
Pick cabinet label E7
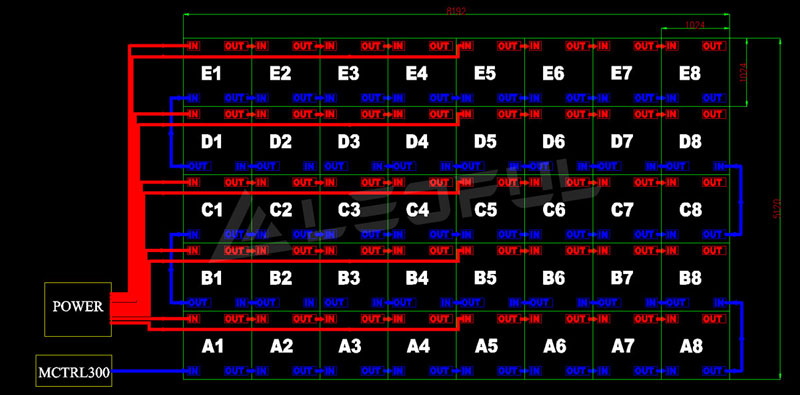(x=621, y=74)
